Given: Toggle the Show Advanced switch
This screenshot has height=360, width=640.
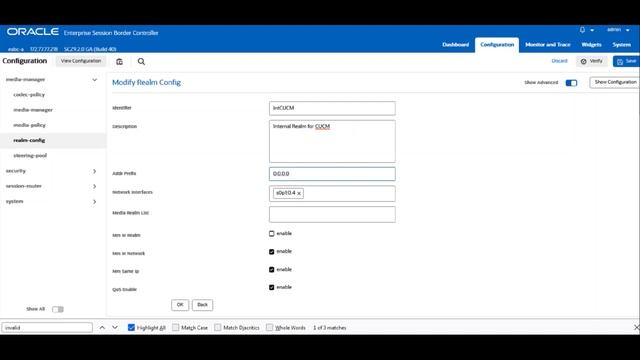Looking at the screenshot, I should click(x=571, y=83).
